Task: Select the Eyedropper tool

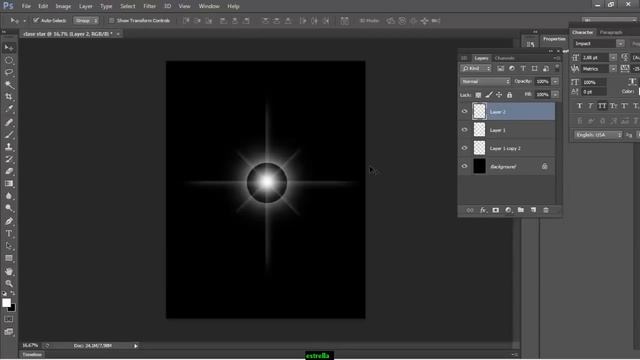Action: tap(9, 109)
